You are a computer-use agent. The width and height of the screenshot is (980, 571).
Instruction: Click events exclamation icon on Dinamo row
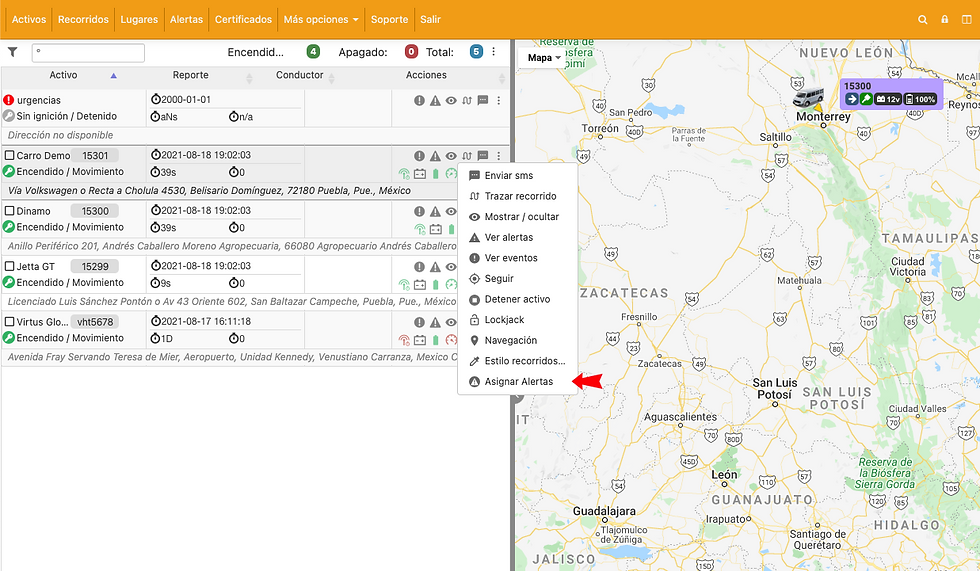[x=419, y=211]
